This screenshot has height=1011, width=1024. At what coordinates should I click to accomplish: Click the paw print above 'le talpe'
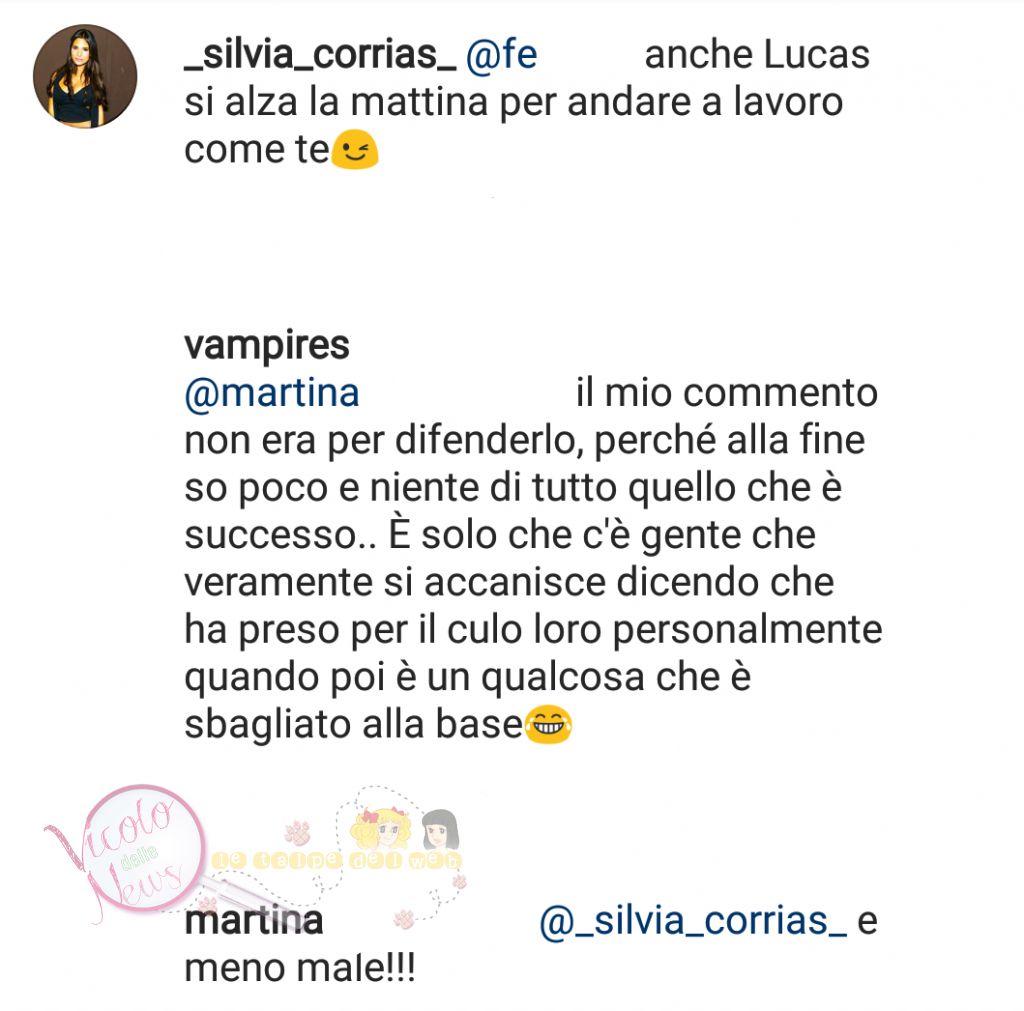[298, 833]
